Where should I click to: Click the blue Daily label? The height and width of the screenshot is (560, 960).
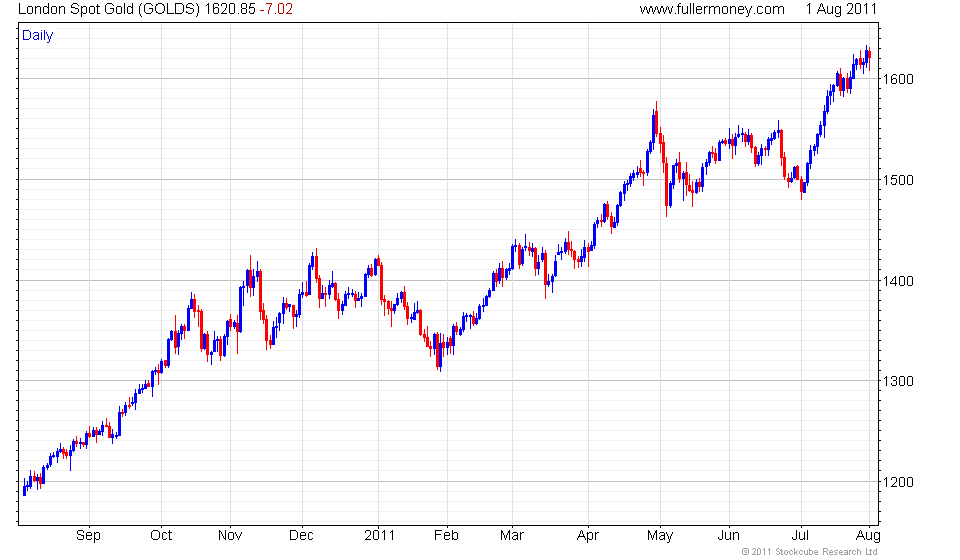pyautogui.click(x=37, y=35)
